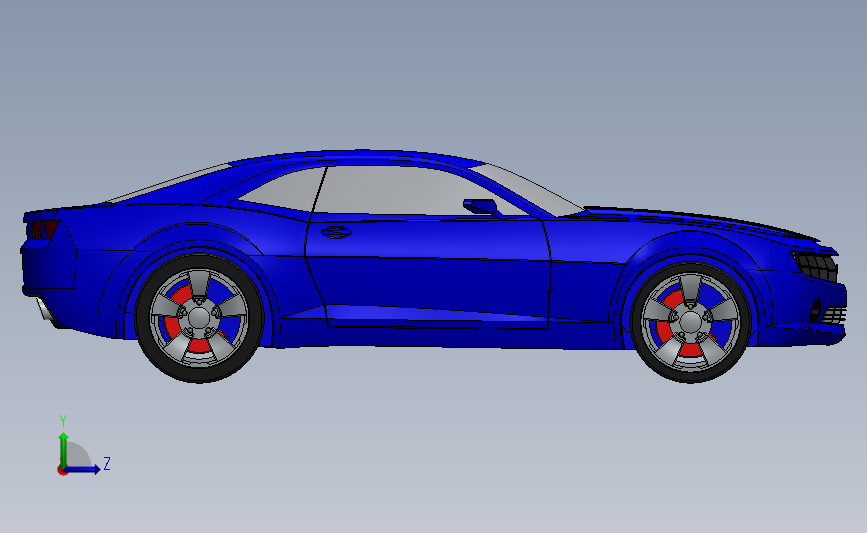Select the rear bumper face
Screen dimensions: 867x533
click(x=49, y=269)
